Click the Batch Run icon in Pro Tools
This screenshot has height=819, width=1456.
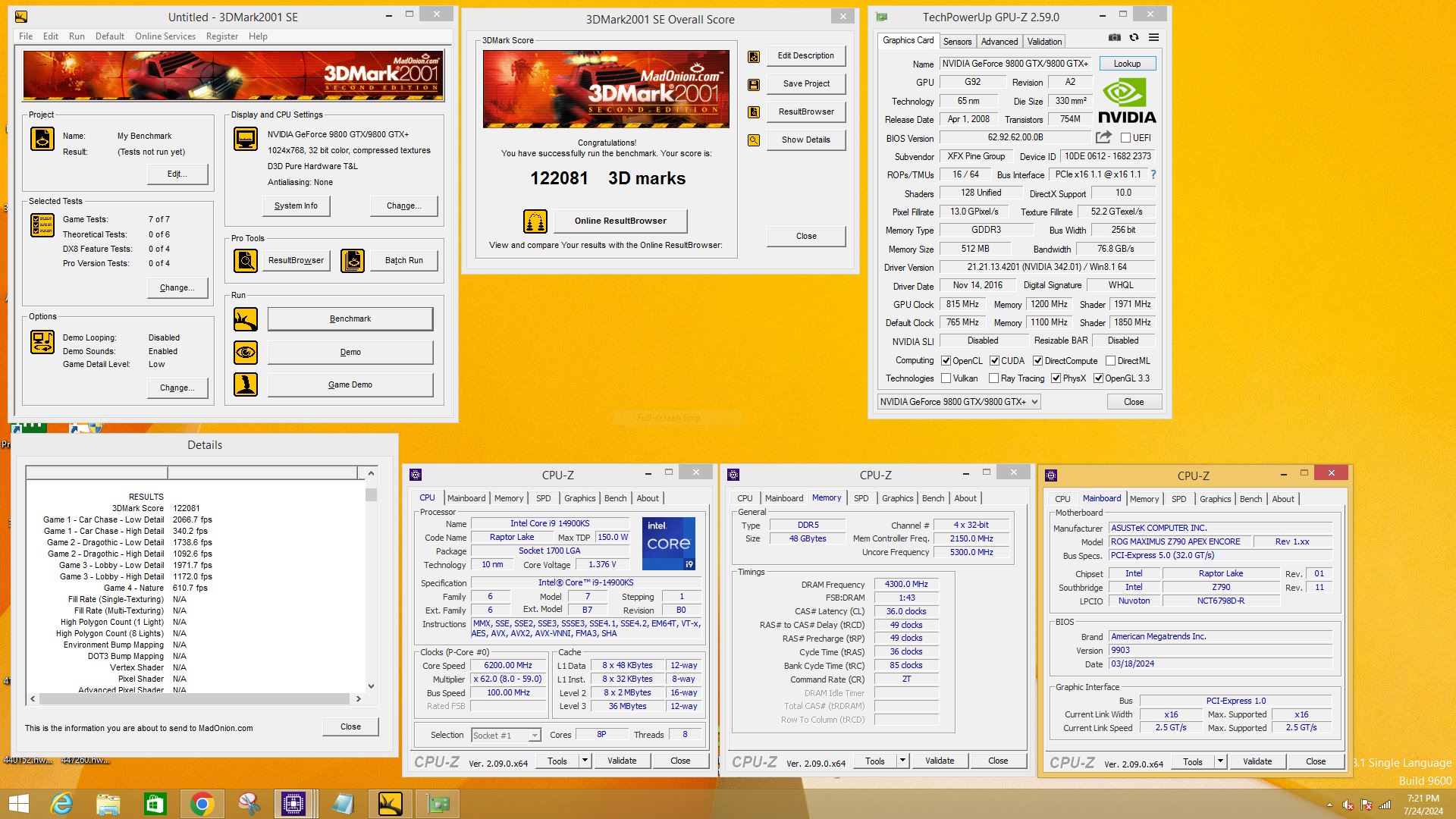pos(353,260)
